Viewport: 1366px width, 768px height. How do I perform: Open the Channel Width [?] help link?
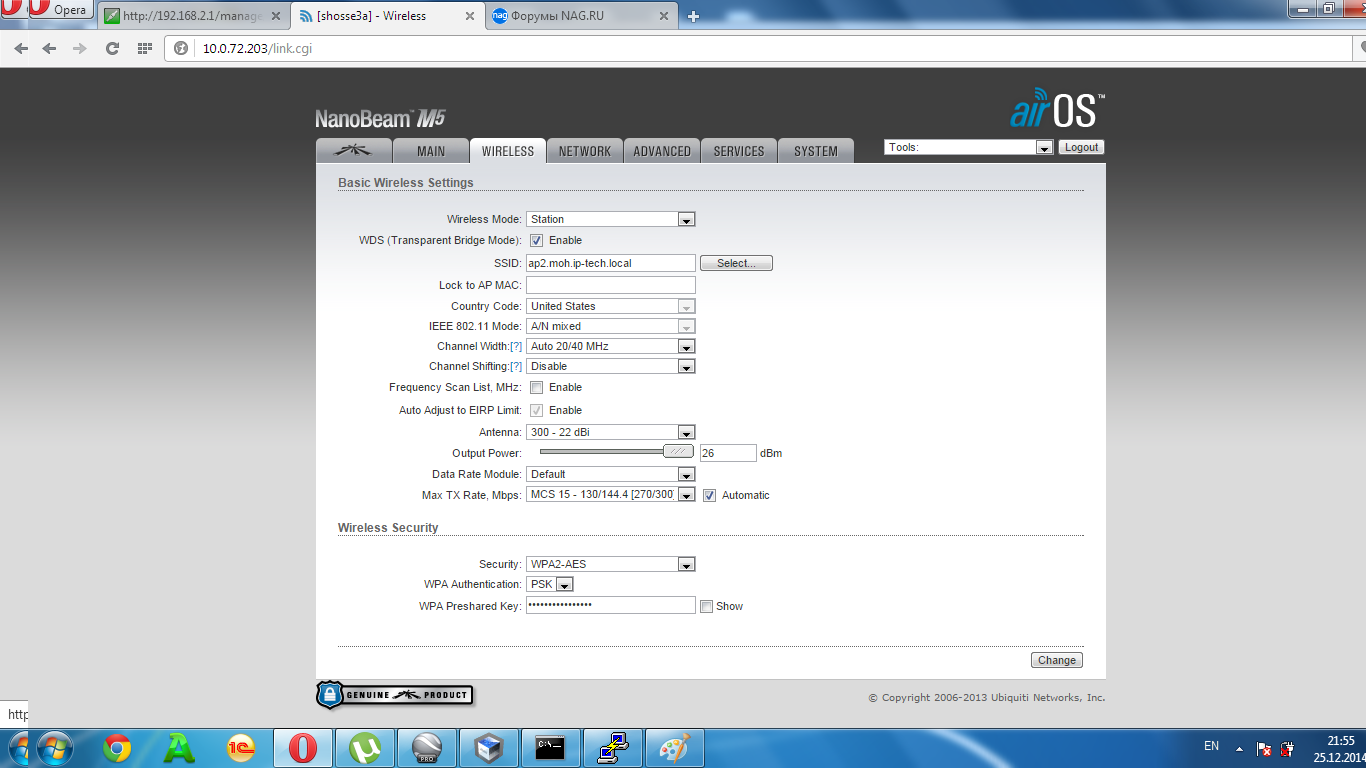click(516, 346)
